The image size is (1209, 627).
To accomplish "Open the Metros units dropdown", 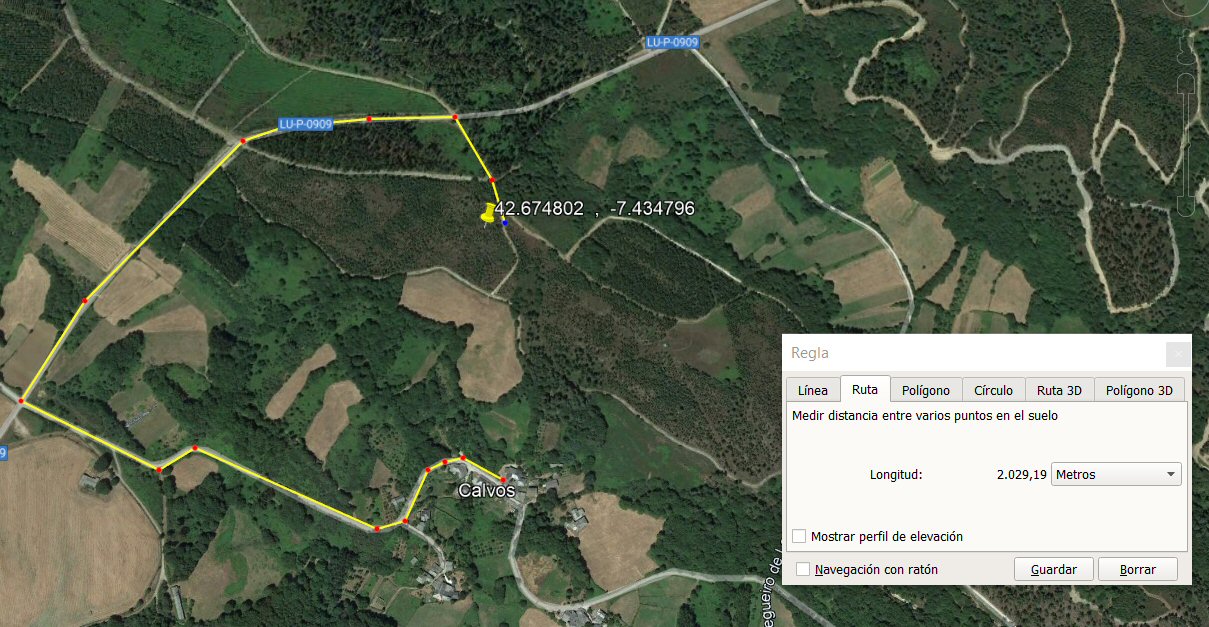I will [x=1116, y=474].
